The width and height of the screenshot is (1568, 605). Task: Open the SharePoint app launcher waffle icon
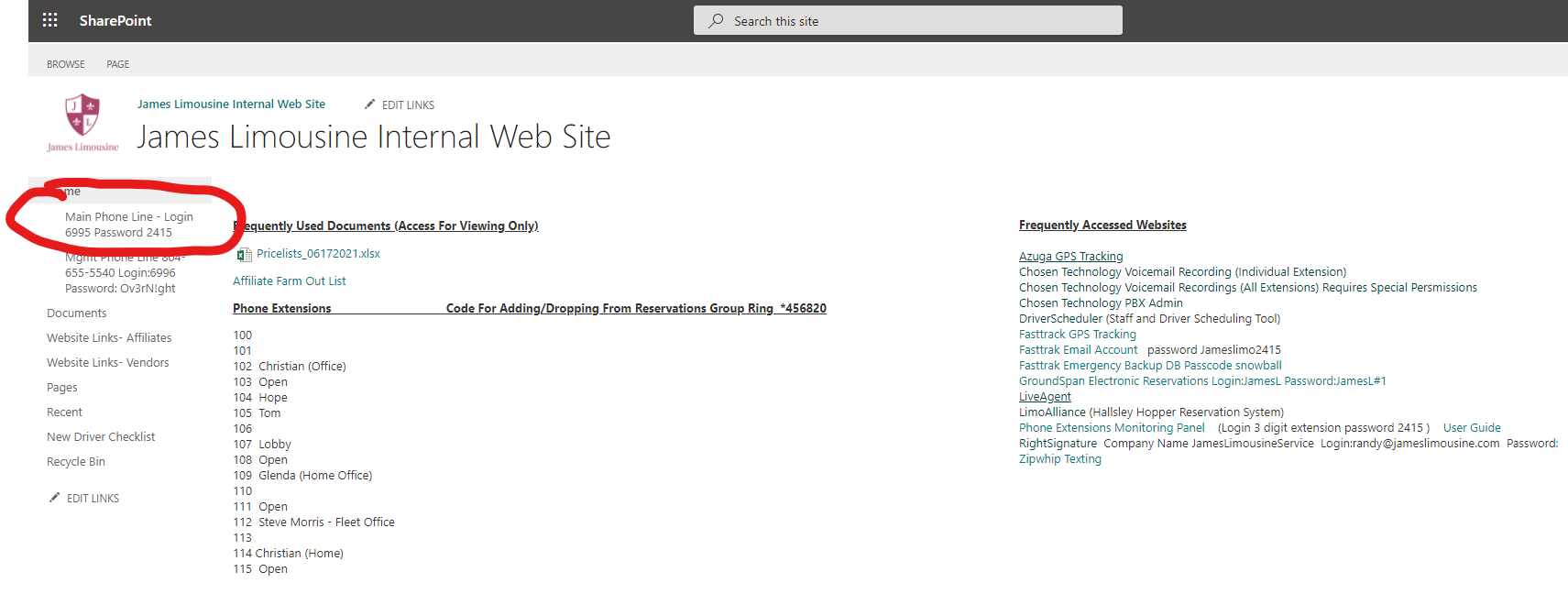click(x=49, y=20)
